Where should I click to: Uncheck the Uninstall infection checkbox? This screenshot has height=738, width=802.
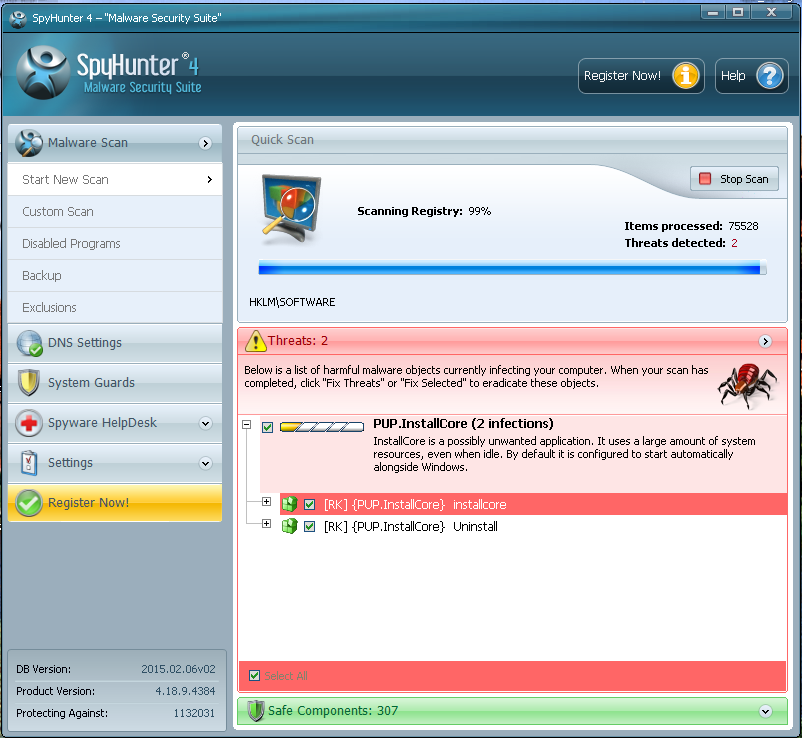[x=309, y=526]
